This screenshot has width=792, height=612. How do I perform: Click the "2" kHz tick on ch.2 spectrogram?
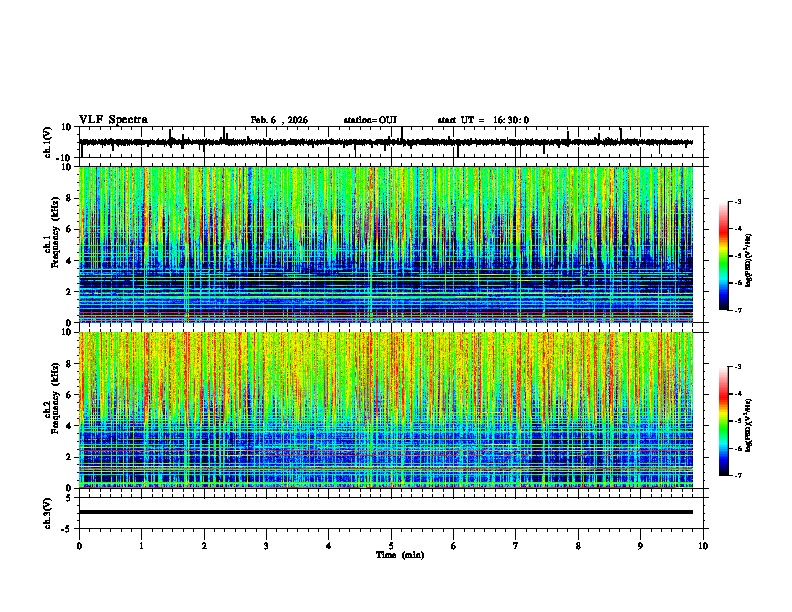click(x=69, y=457)
